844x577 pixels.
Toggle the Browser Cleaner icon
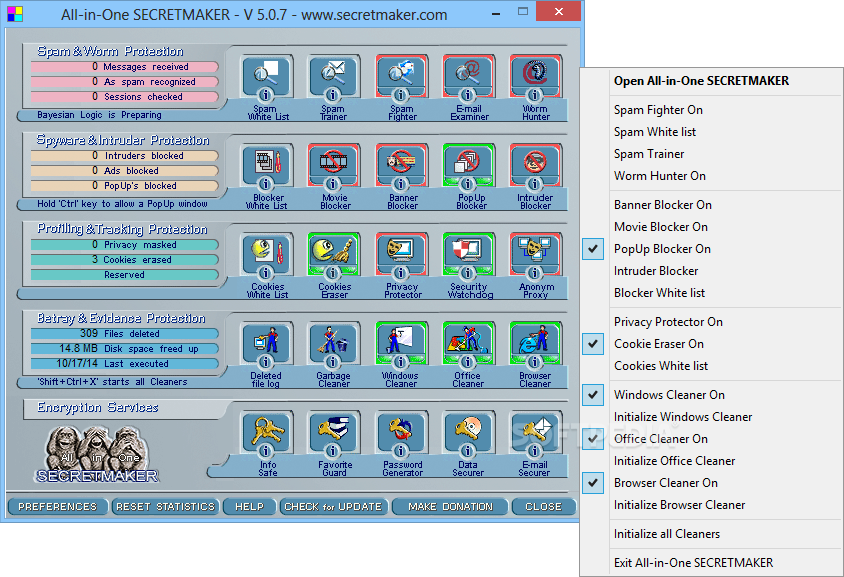point(536,344)
